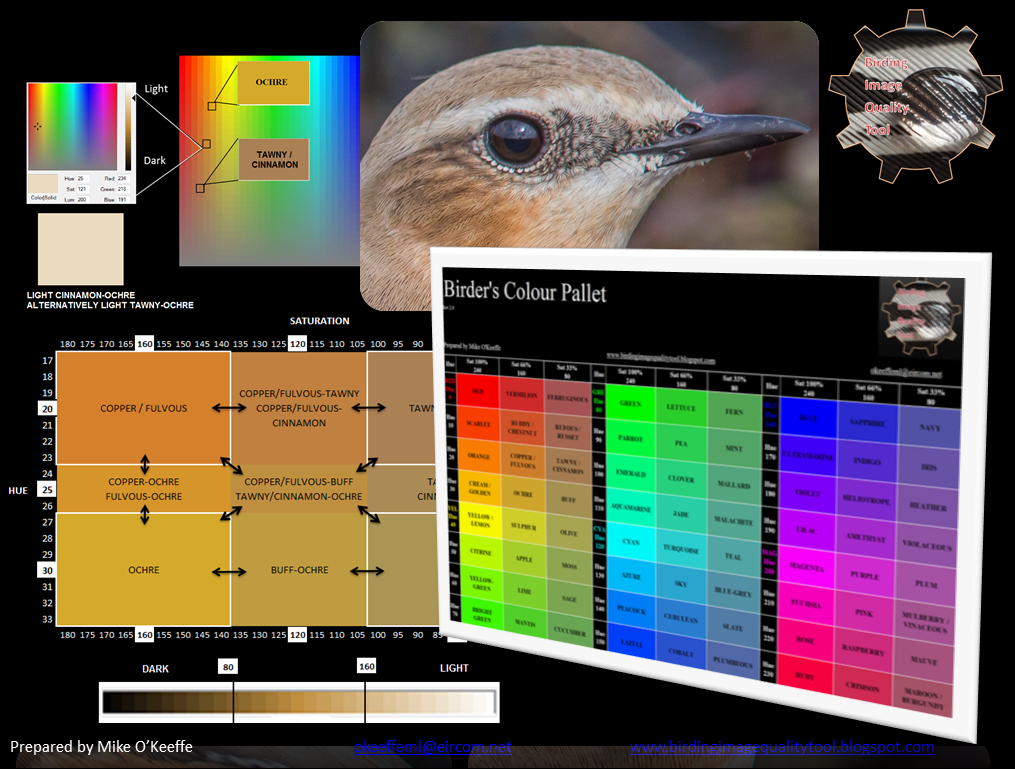The width and height of the screenshot is (1015, 769).
Task: Click the LIGHT CINNAMON-OCHRE sample square
Action: pyautogui.click(x=80, y=248)
